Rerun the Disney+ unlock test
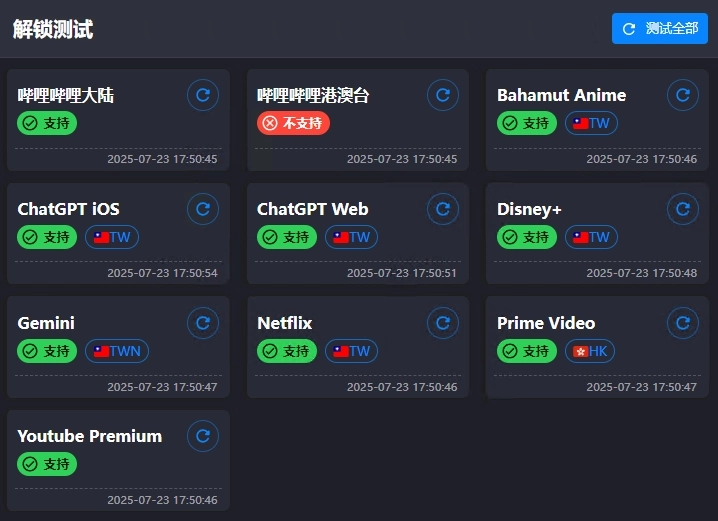 [x=683, y=209]
